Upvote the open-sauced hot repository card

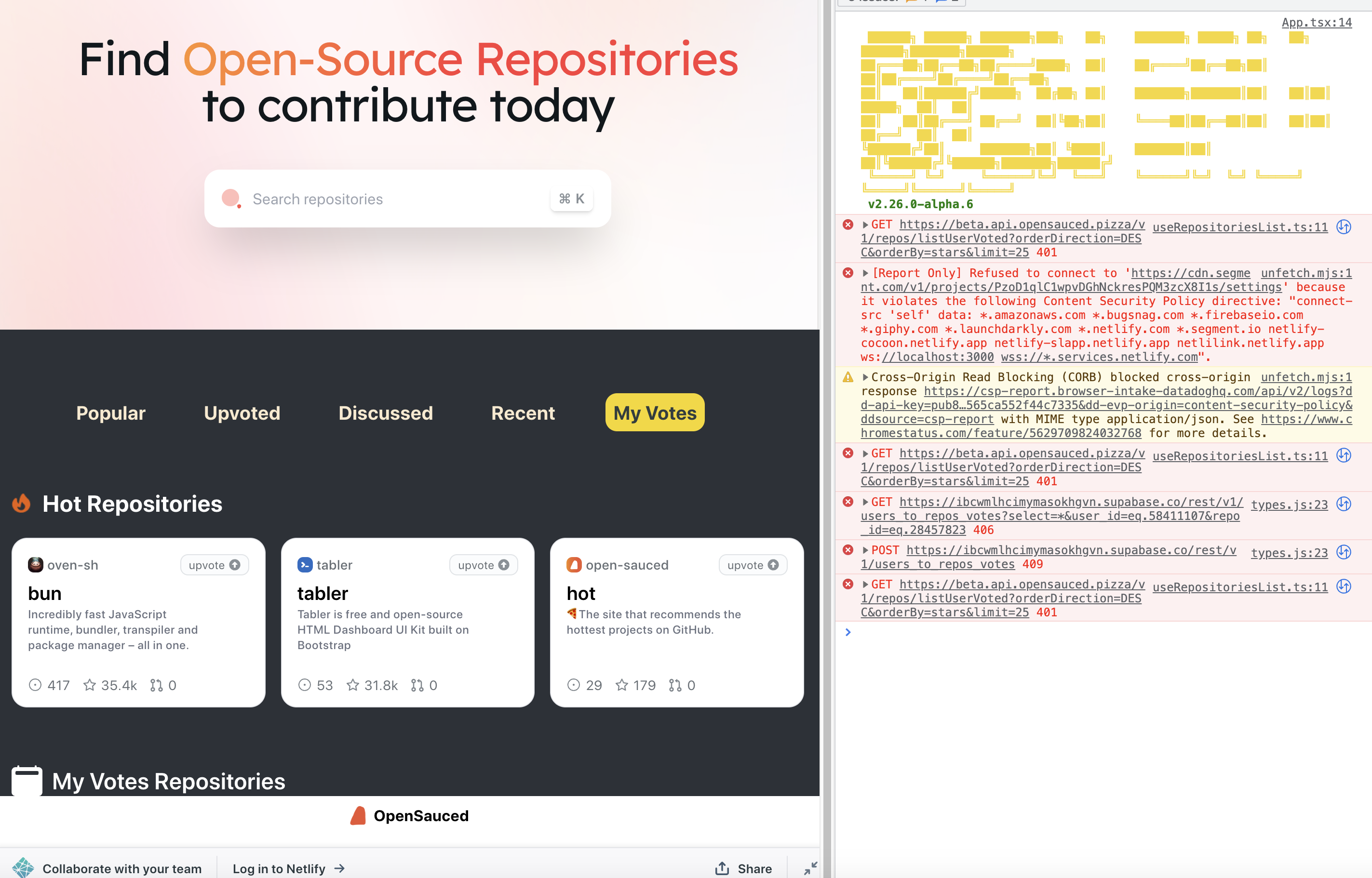(x=753, y=565)
